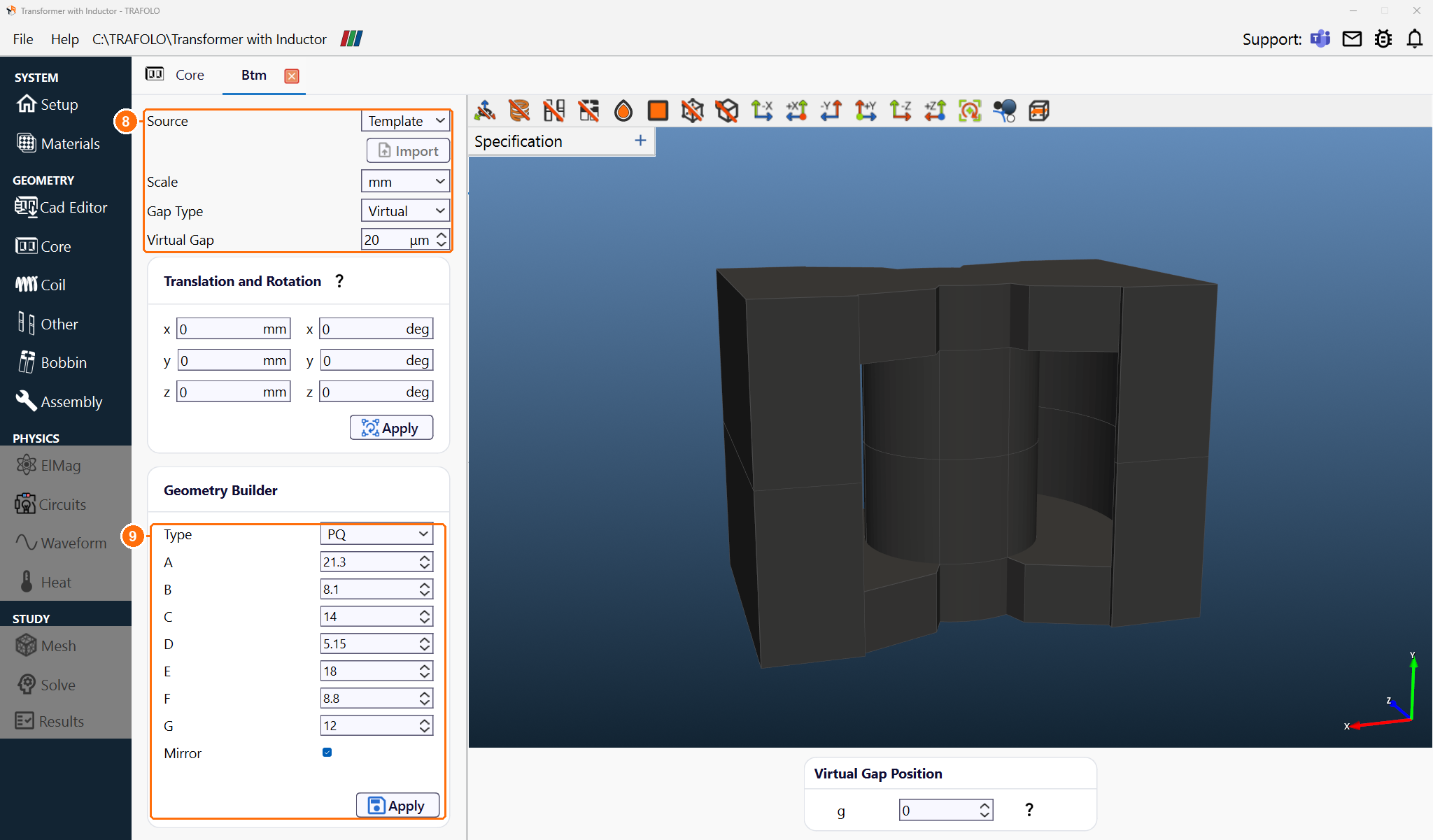This screenshot has height=840, width=1433.
Task: Open the Source dropdown set to Template
Action: coord(405,121)
